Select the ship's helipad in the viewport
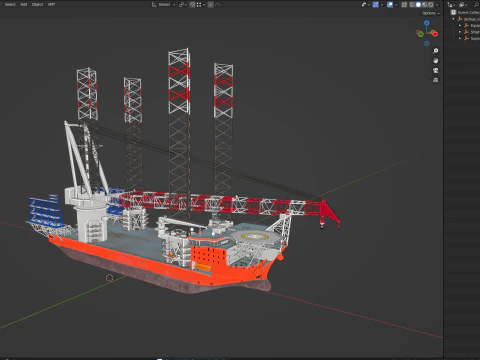 [254, 236]
